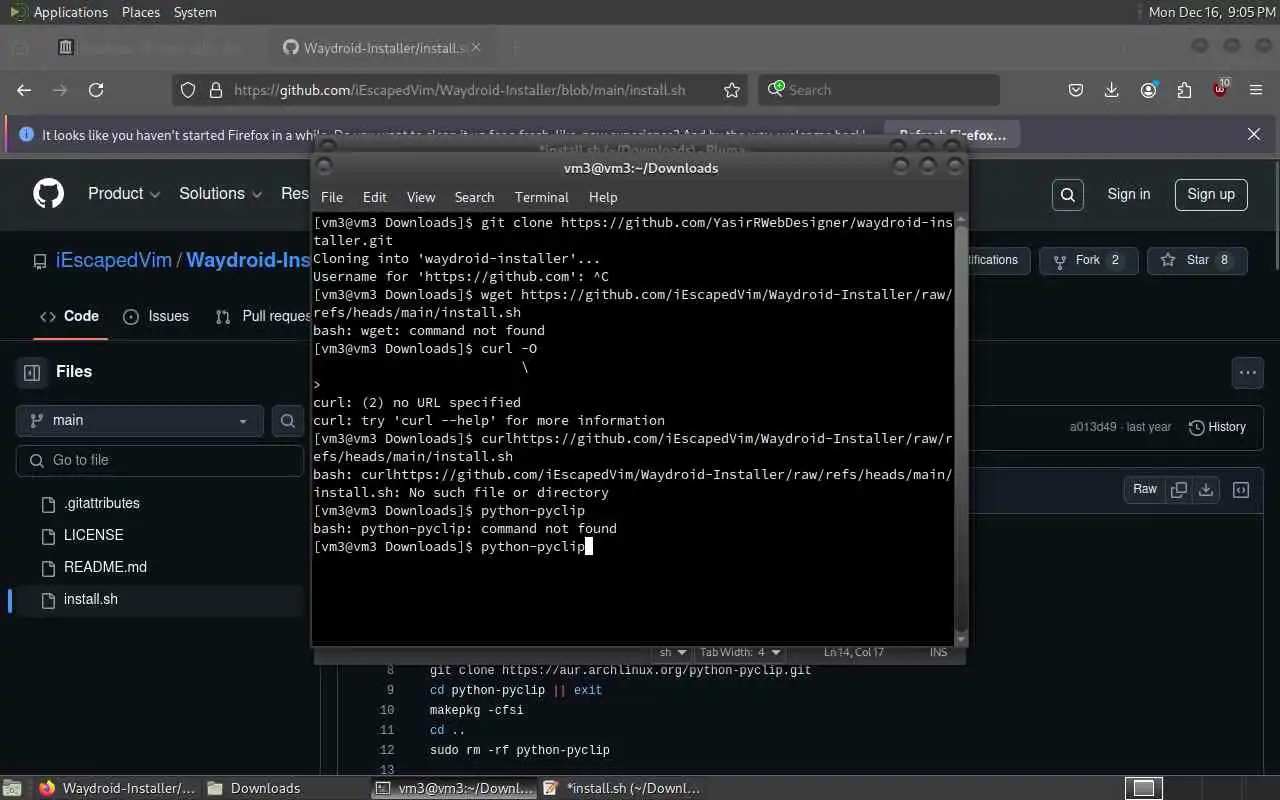This screenshot has width=1280, height=800.
Task: Click the GitHub octocat logo
Action: pos(49,194)
